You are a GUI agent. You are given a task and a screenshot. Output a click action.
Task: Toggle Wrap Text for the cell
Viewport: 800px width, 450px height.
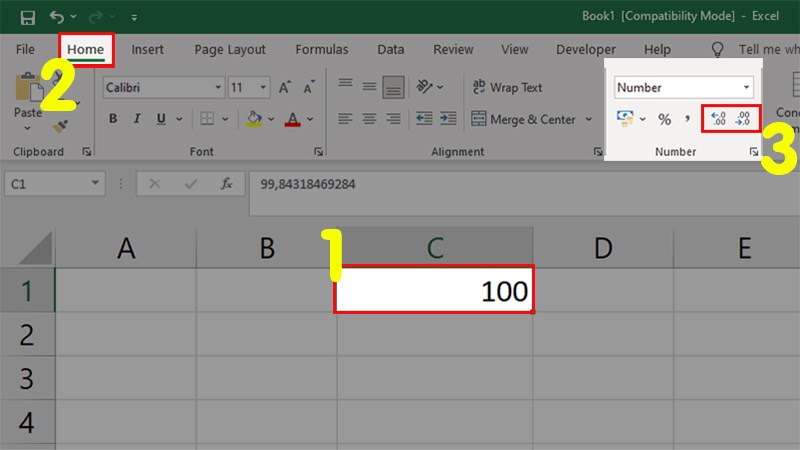507,88
